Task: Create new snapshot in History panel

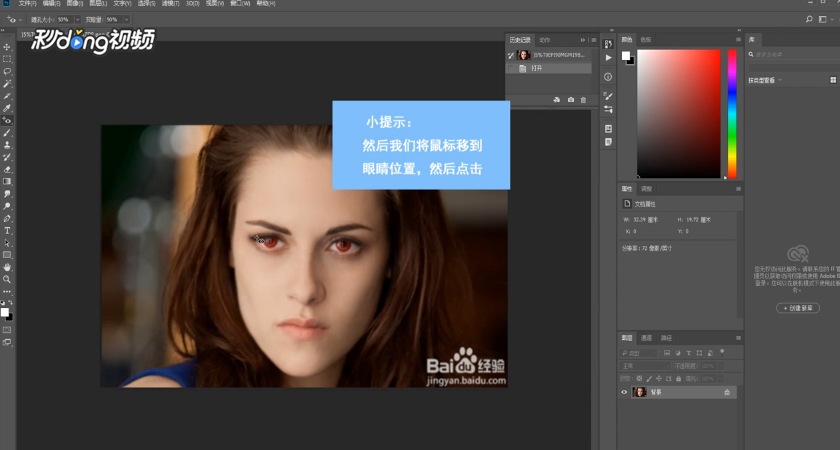Action: [x=571, y=100]
